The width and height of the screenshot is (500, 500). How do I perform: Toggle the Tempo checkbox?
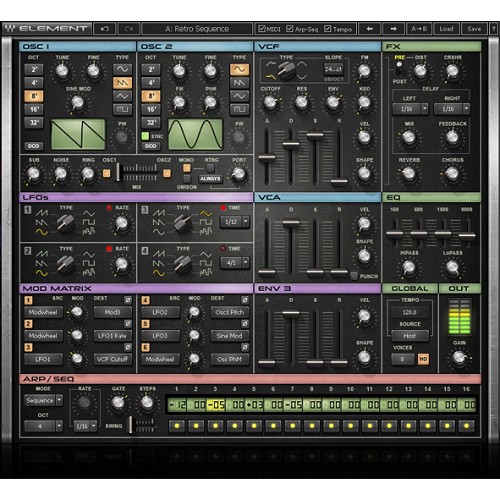(x=328, y=29)
